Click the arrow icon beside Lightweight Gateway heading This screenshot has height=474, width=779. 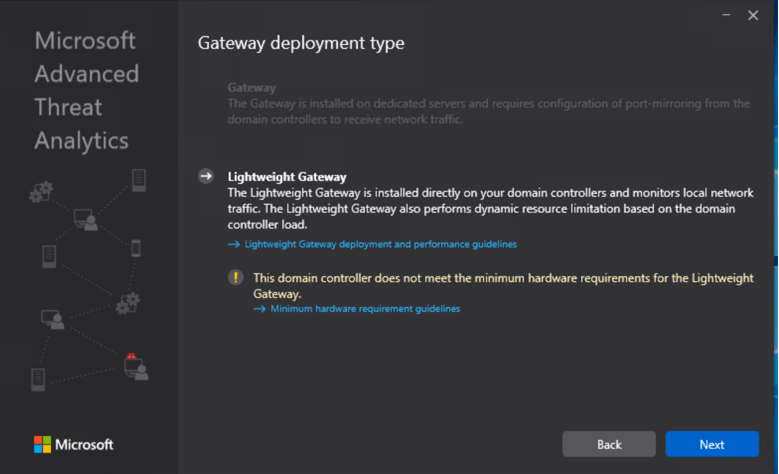click(206, 176)
